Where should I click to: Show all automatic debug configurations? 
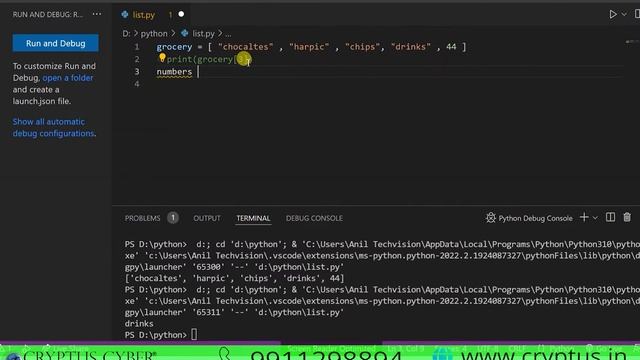pyautogui.click(x=54, y=127)
